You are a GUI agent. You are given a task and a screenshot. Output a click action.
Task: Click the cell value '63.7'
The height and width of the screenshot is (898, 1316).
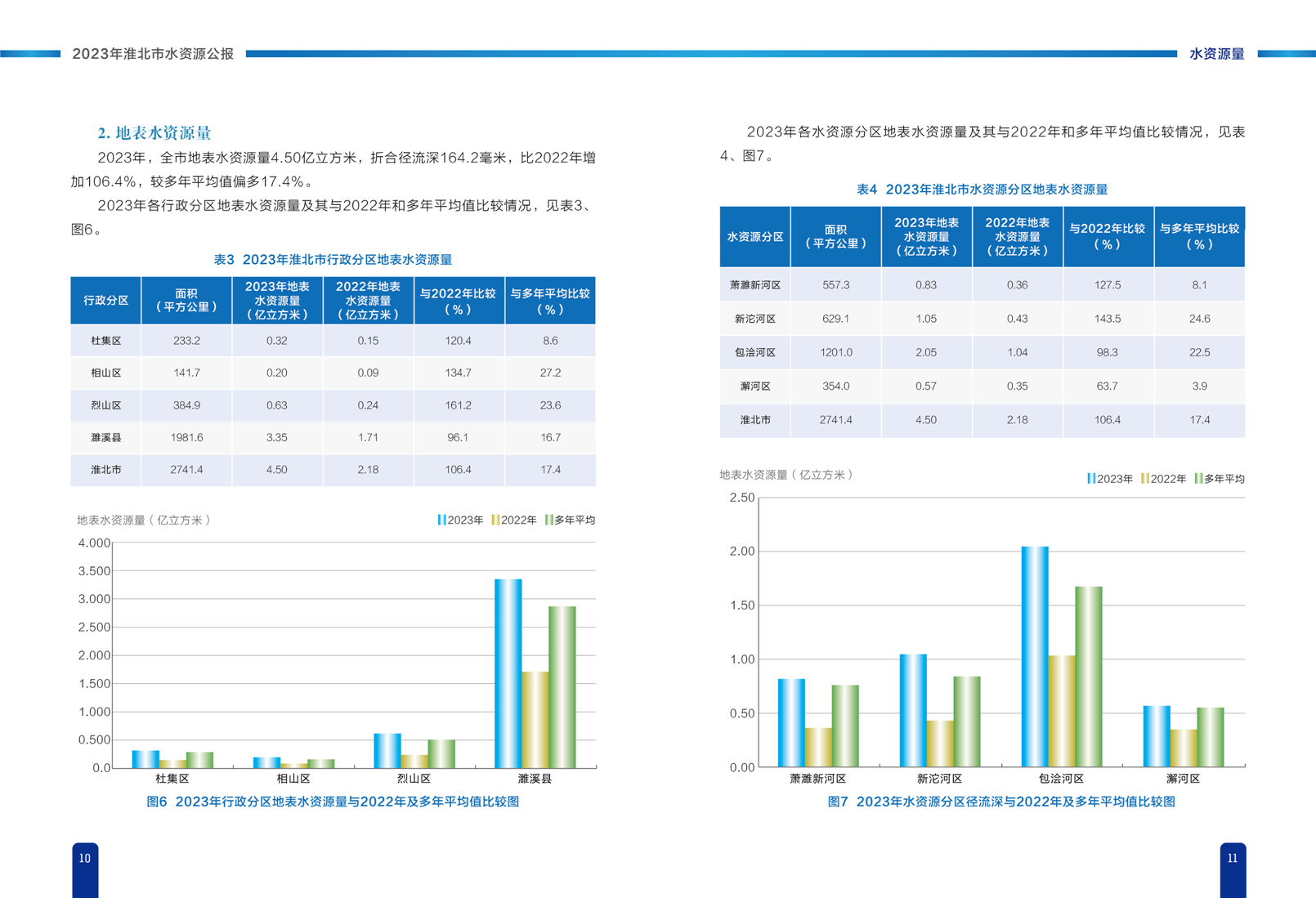pyautogui.click(x=1108, y=386)
